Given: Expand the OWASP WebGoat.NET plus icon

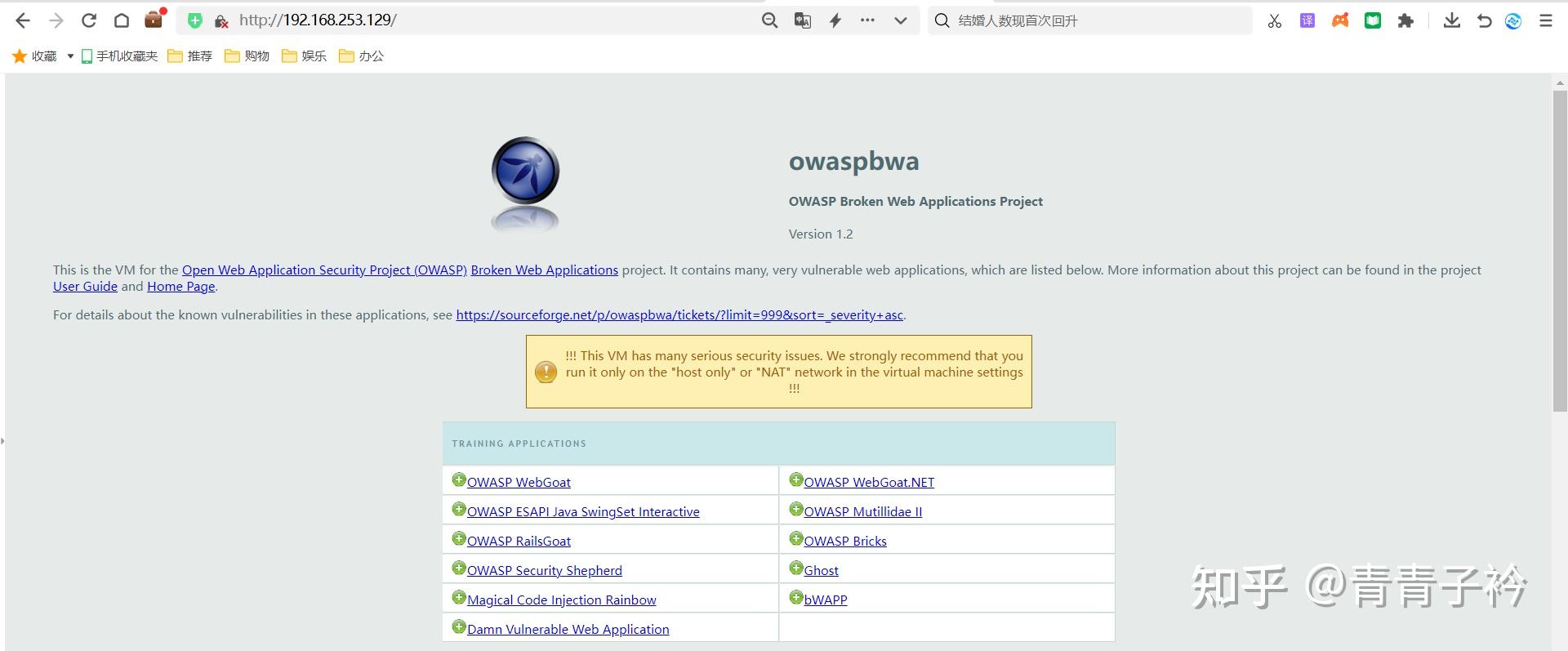Looking at the screenshot, I should tap(796, 480).
